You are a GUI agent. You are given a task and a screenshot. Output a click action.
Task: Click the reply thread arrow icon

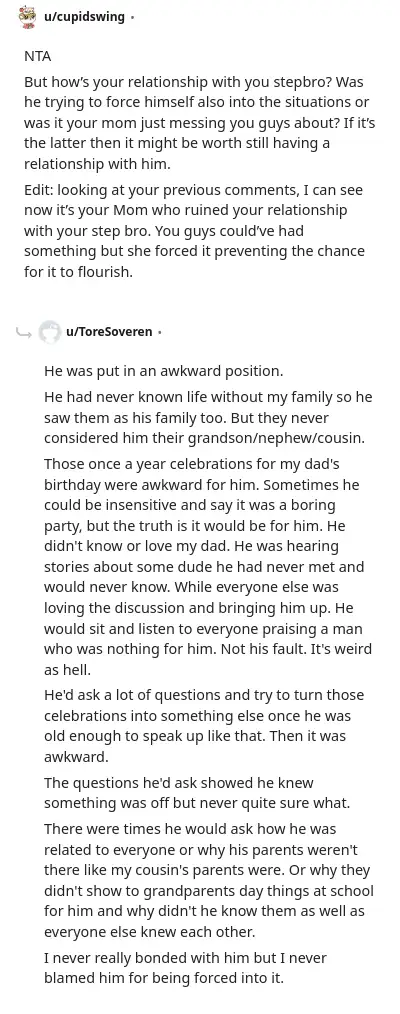click(25, 332)
